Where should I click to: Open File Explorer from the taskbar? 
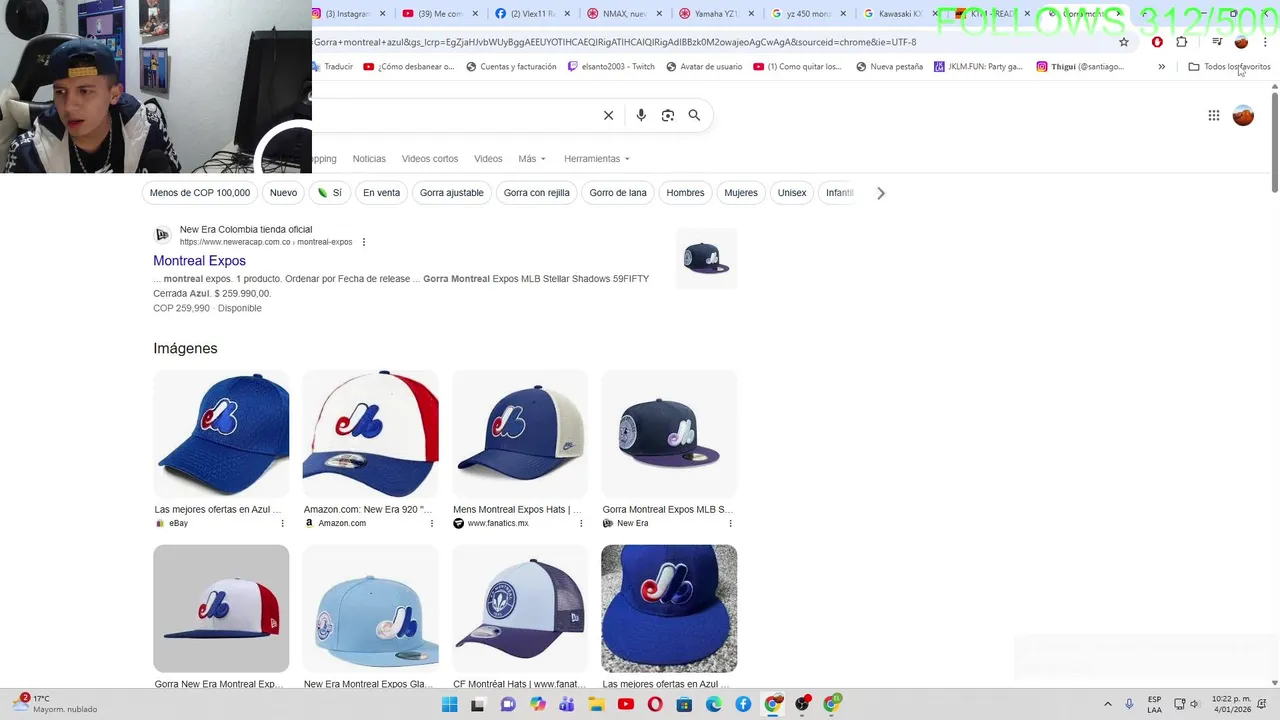[x=596, y=705]
